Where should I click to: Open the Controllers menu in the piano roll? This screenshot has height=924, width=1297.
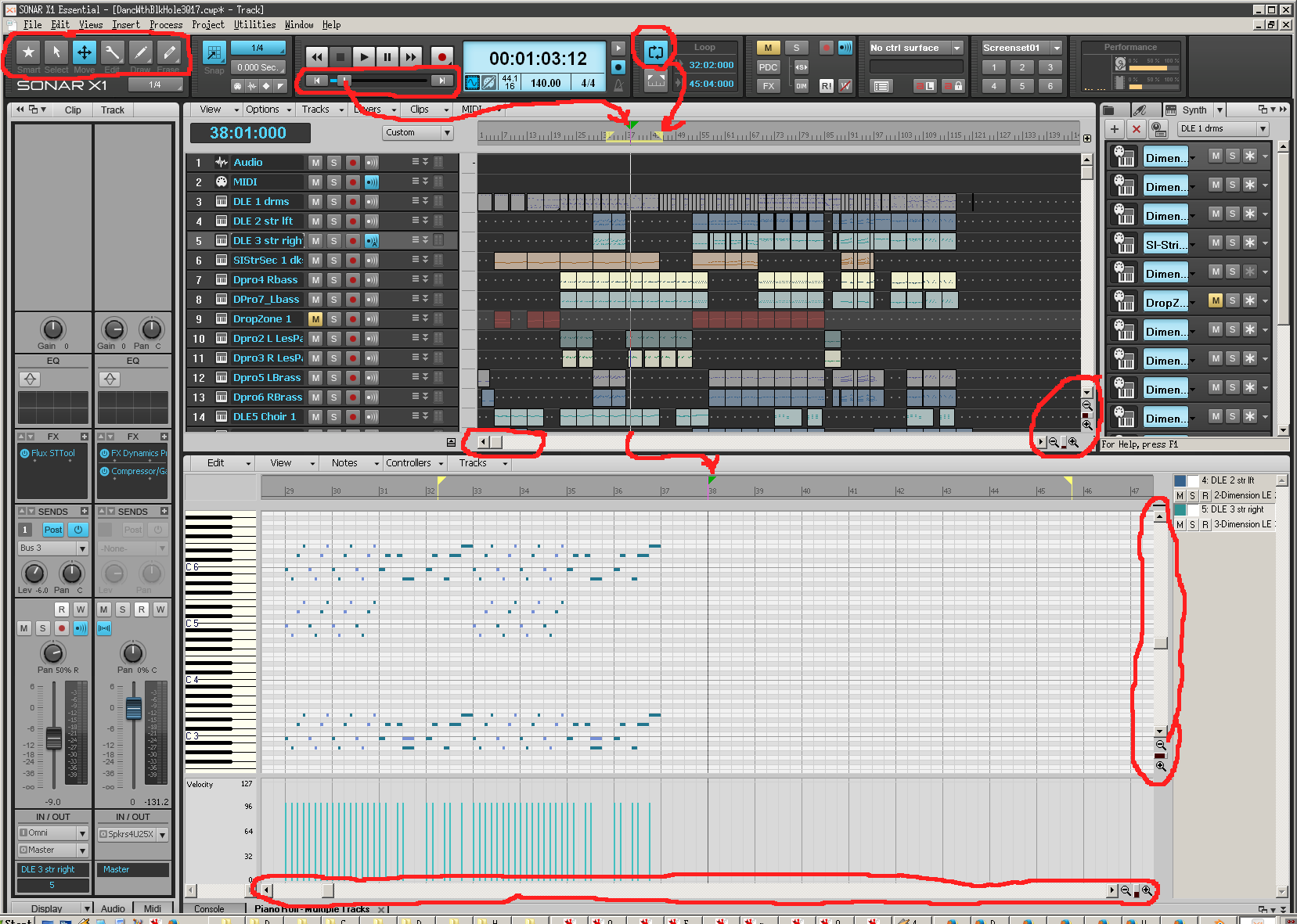pos(413,463)
